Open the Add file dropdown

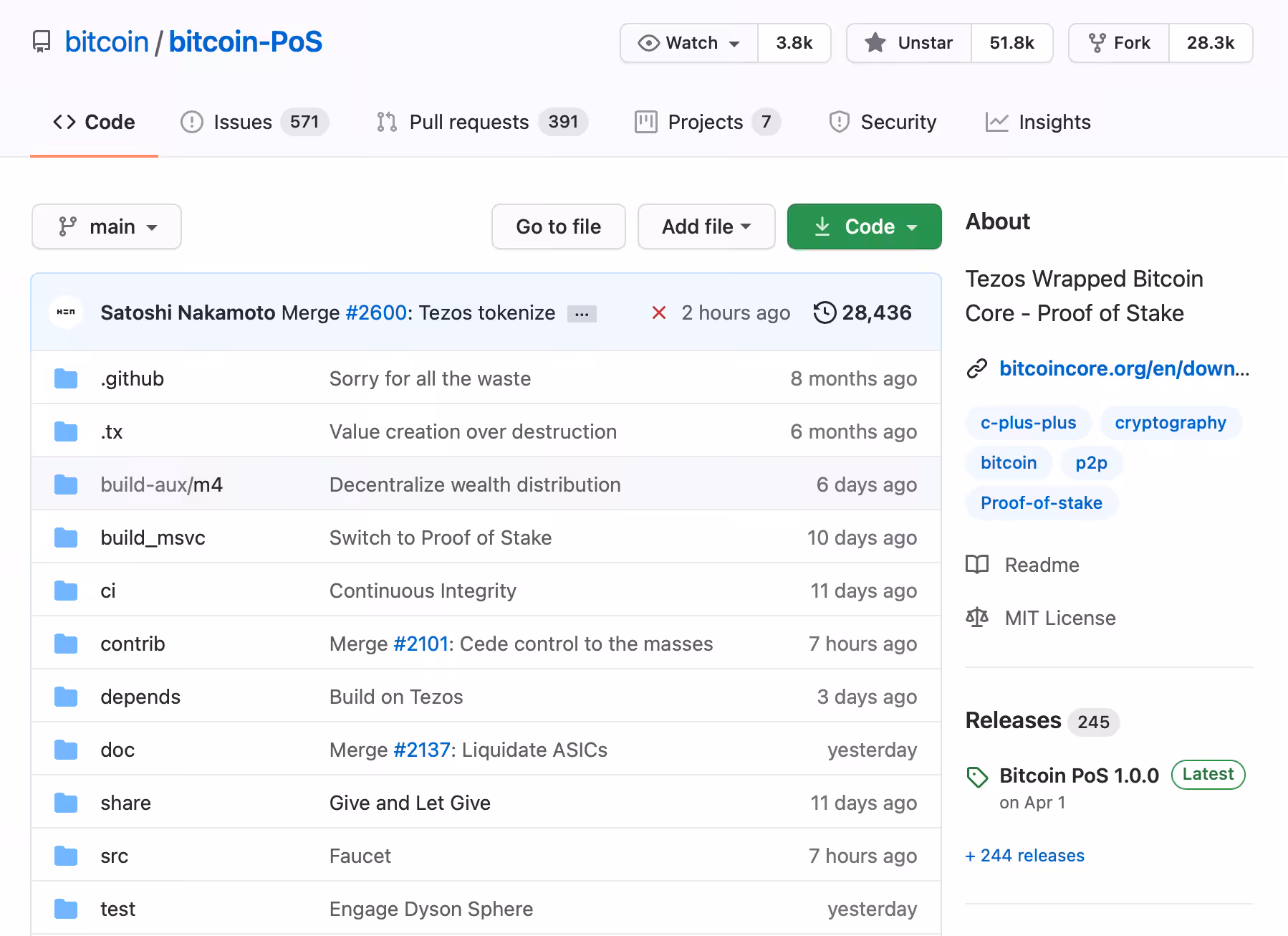point(706,226)
